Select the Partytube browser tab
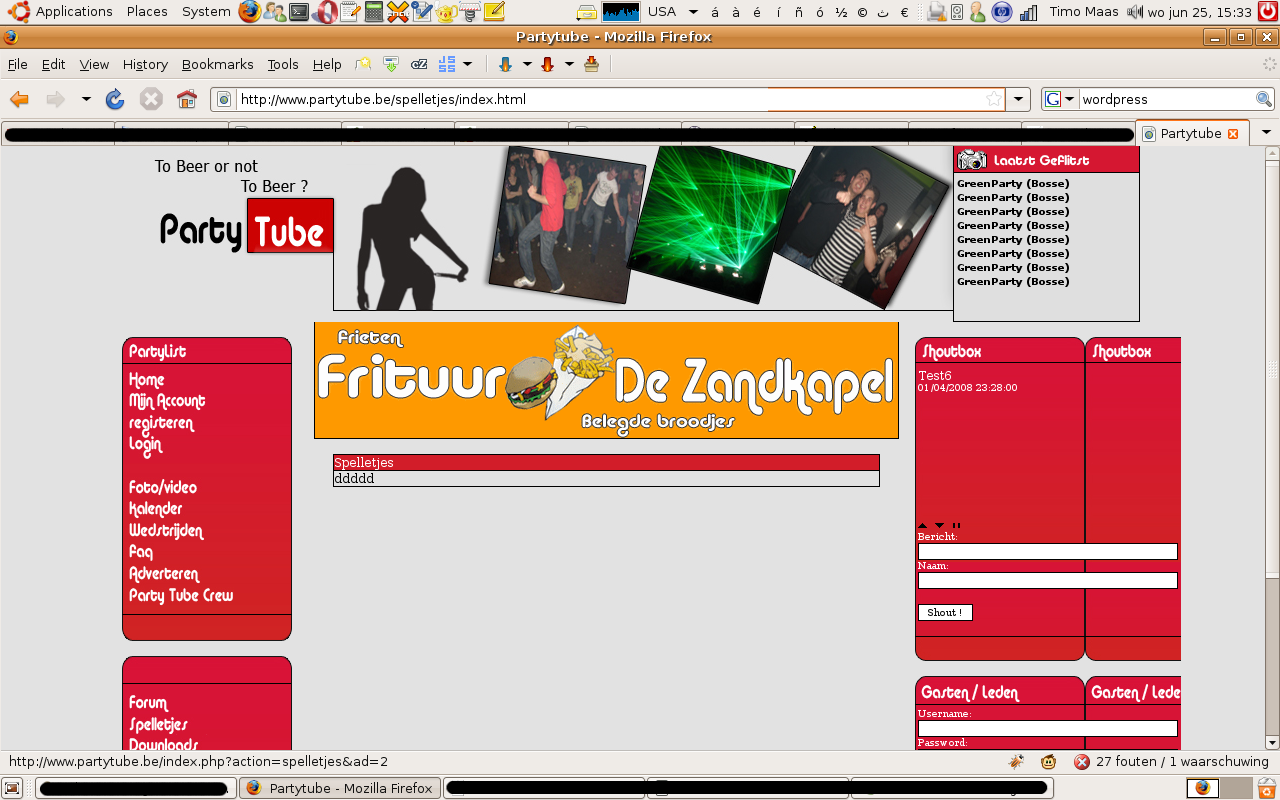The width and height of the screenshot is (1280, 800). click(x=1192, y=133)
